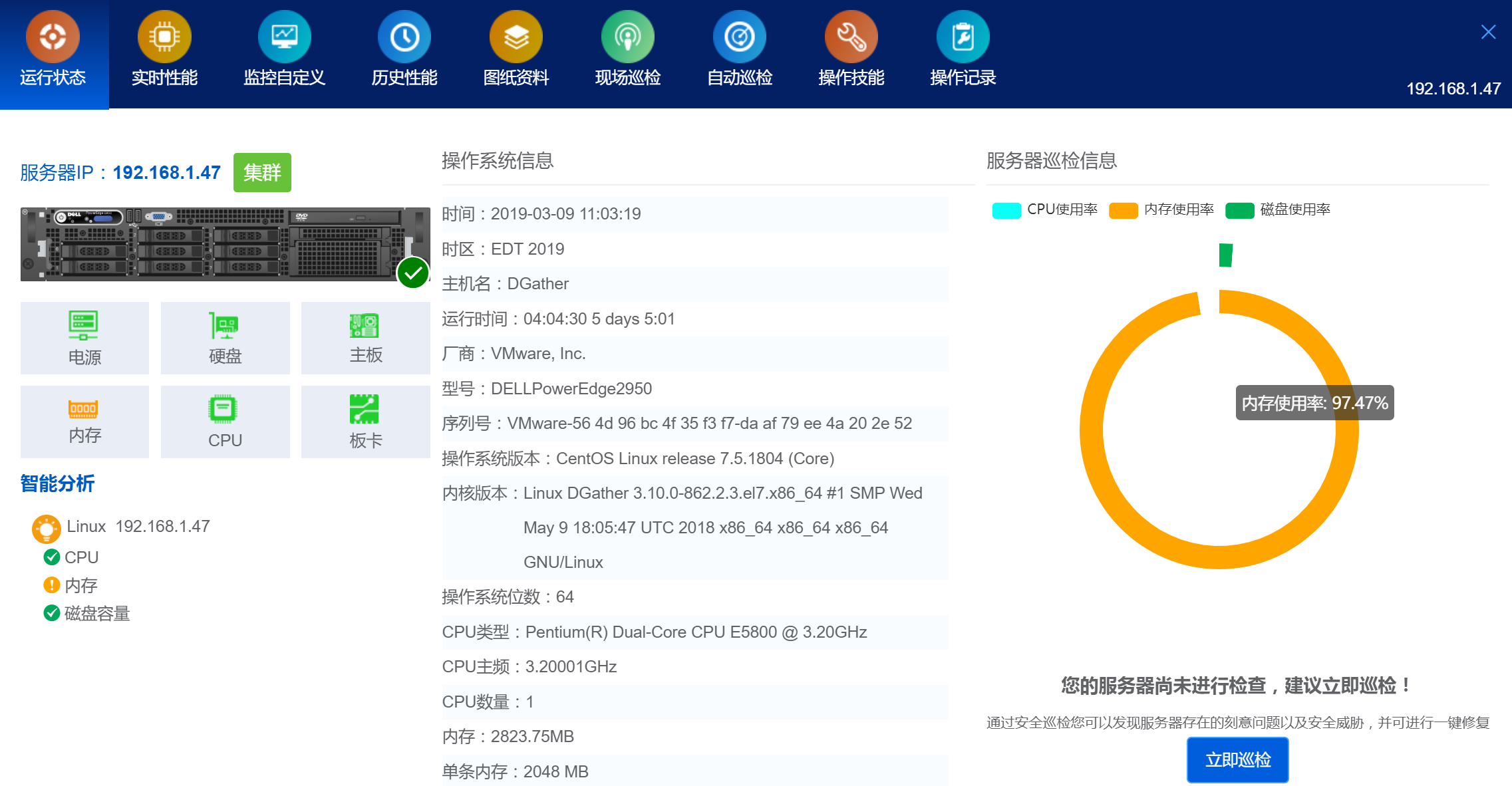Viewport: 1512px width, 786px height.
Task: Open 监控自定义 custom monitoring icon
Action: [284, 37]
